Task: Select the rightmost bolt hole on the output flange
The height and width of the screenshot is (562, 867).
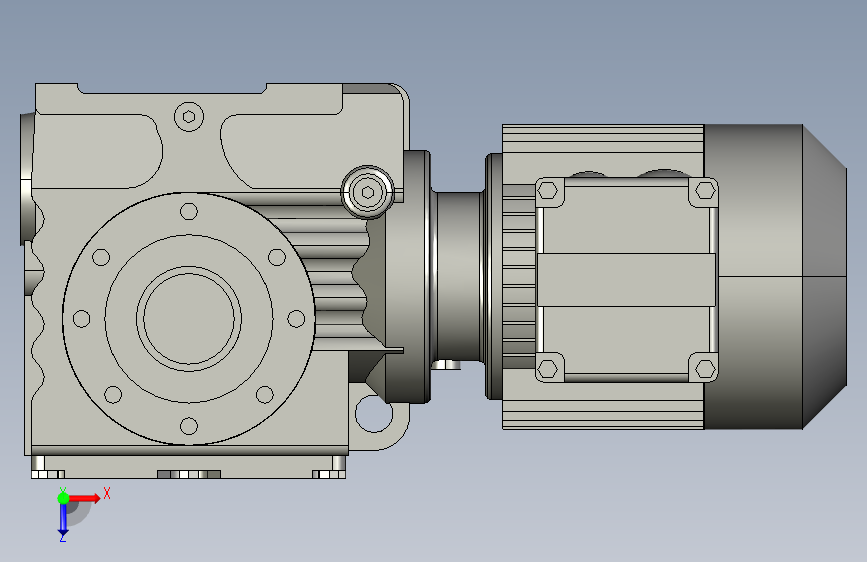Action: (x=296, y=319)
